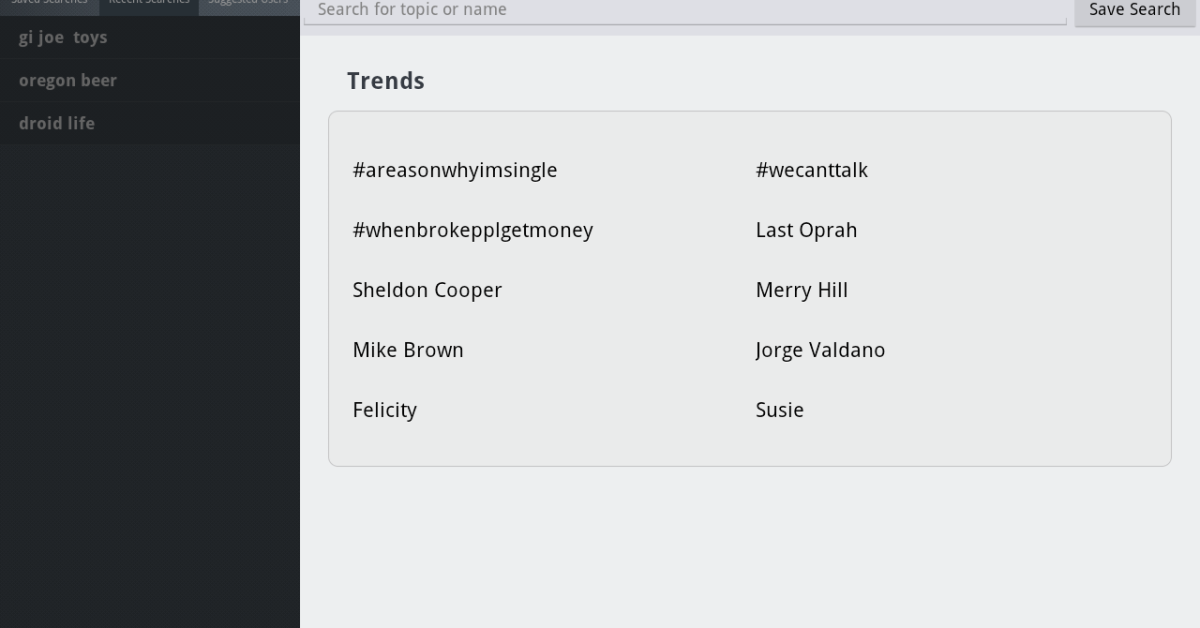This screenshot has width=1200, height=628.
Task: Open the Recent Searches tab
Action: tap(149, 5)
